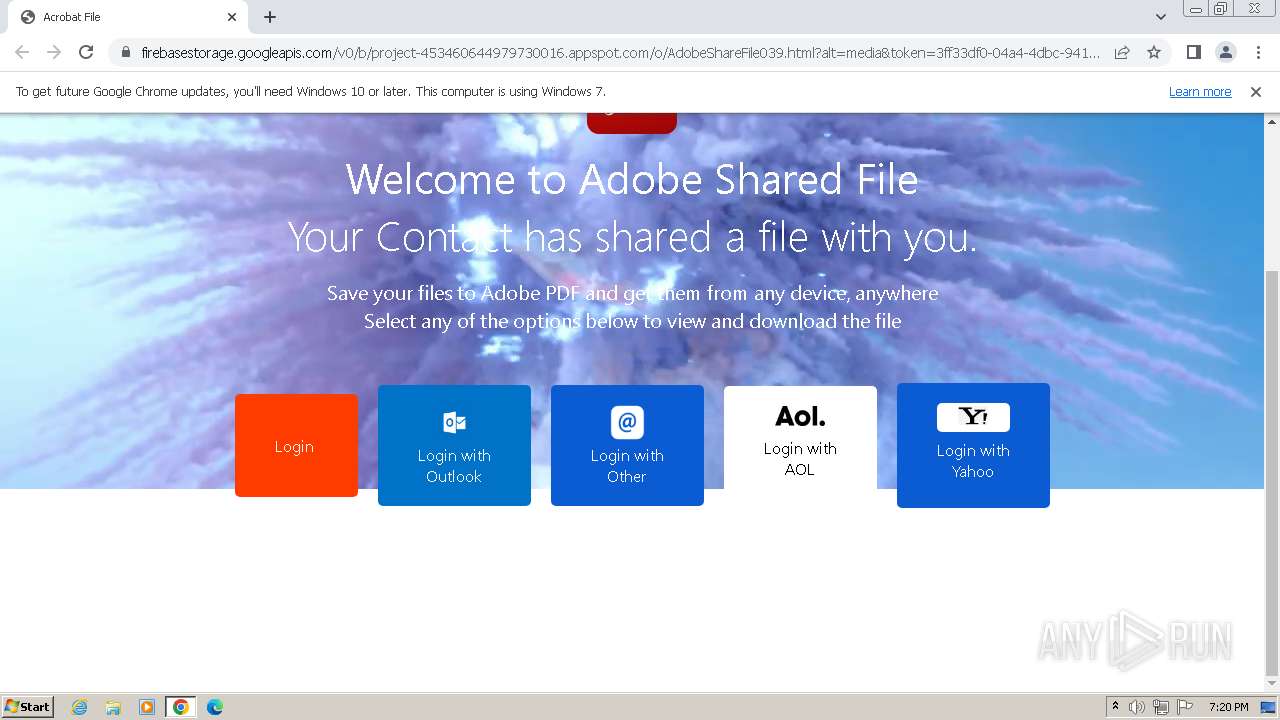Image resolution: width=1280 pixels, height=720 pixels.
Task: Show hidden system tray icons
Action: click(x=1115, y=707)
